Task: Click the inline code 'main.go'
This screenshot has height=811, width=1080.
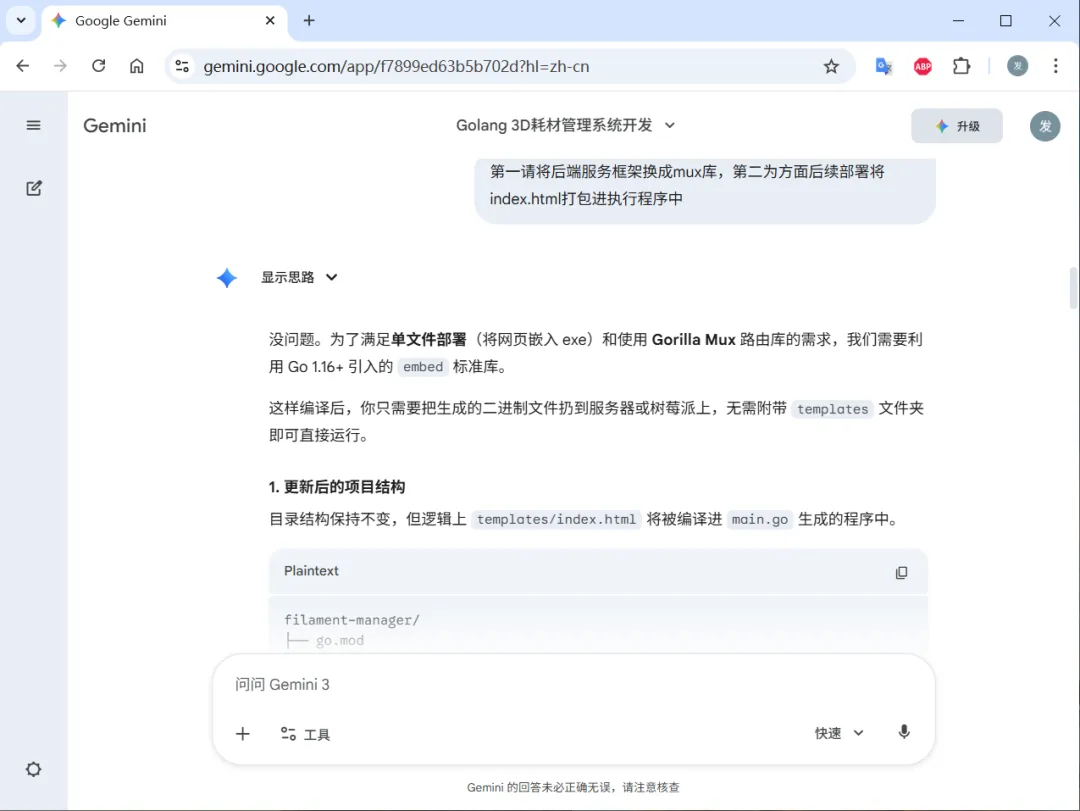Action: (760, 519)
